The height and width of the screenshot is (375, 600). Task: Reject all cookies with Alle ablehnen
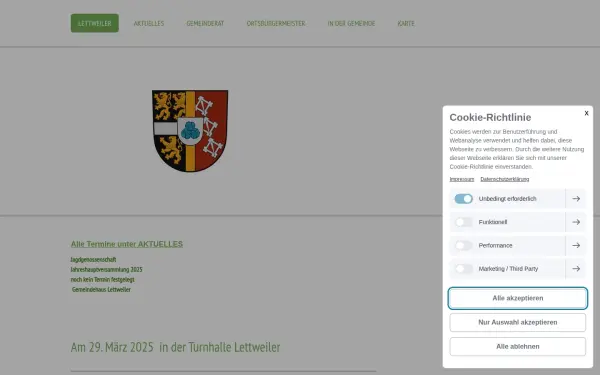pos(517,346)
